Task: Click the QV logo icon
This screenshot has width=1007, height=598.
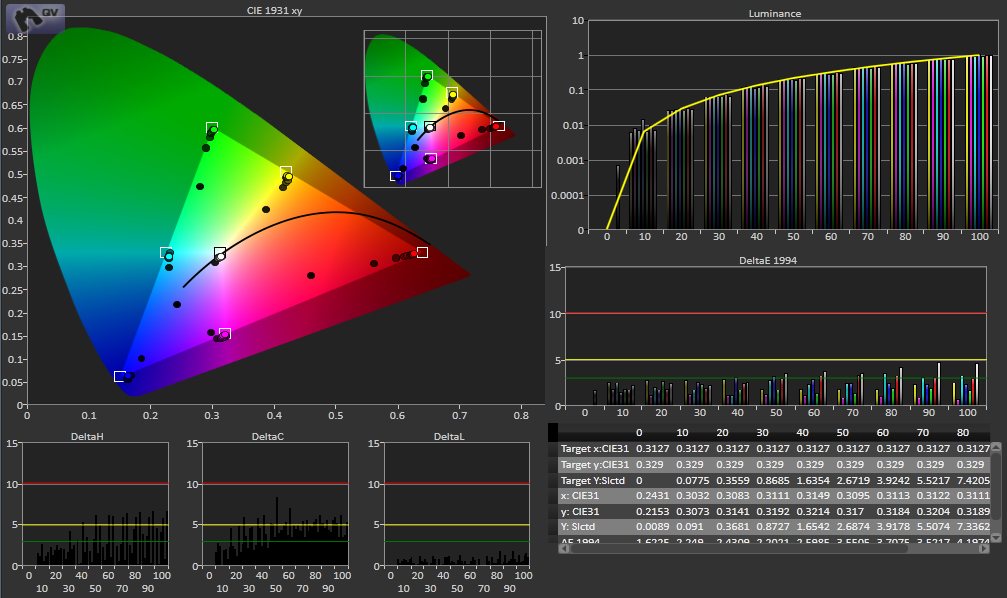Action: coord(35,19)
